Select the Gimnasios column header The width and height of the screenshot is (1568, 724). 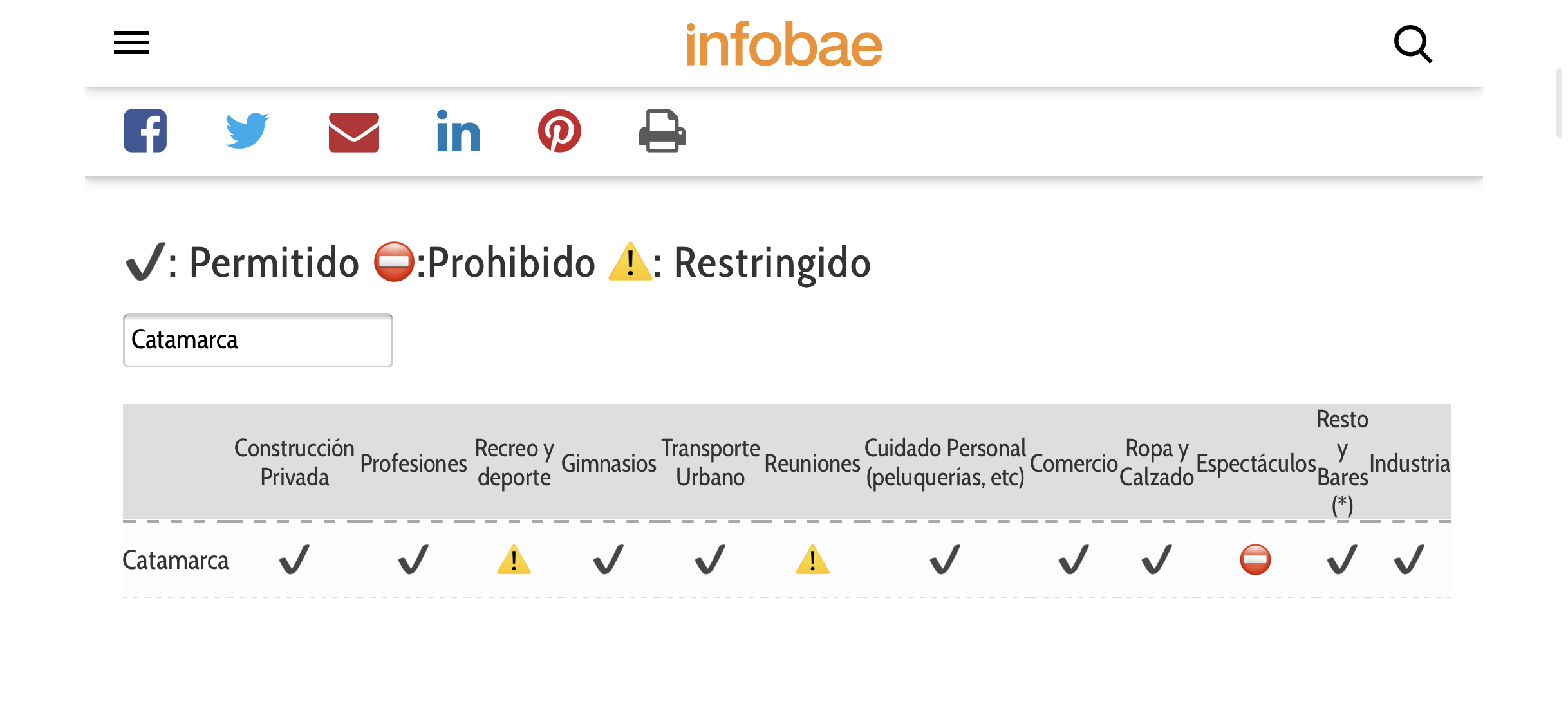608,463
